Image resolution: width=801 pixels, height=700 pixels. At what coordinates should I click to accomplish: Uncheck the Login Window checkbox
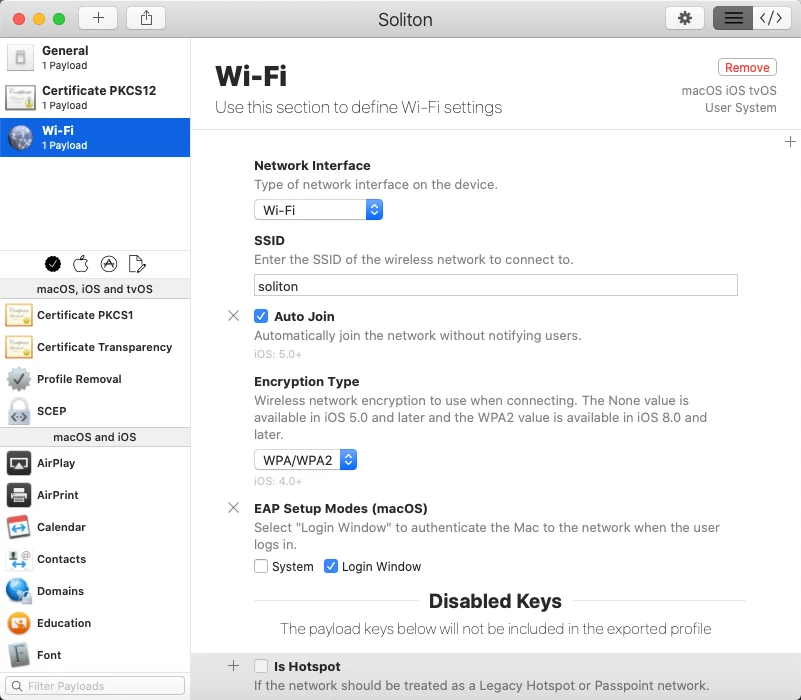pos(331,566)
